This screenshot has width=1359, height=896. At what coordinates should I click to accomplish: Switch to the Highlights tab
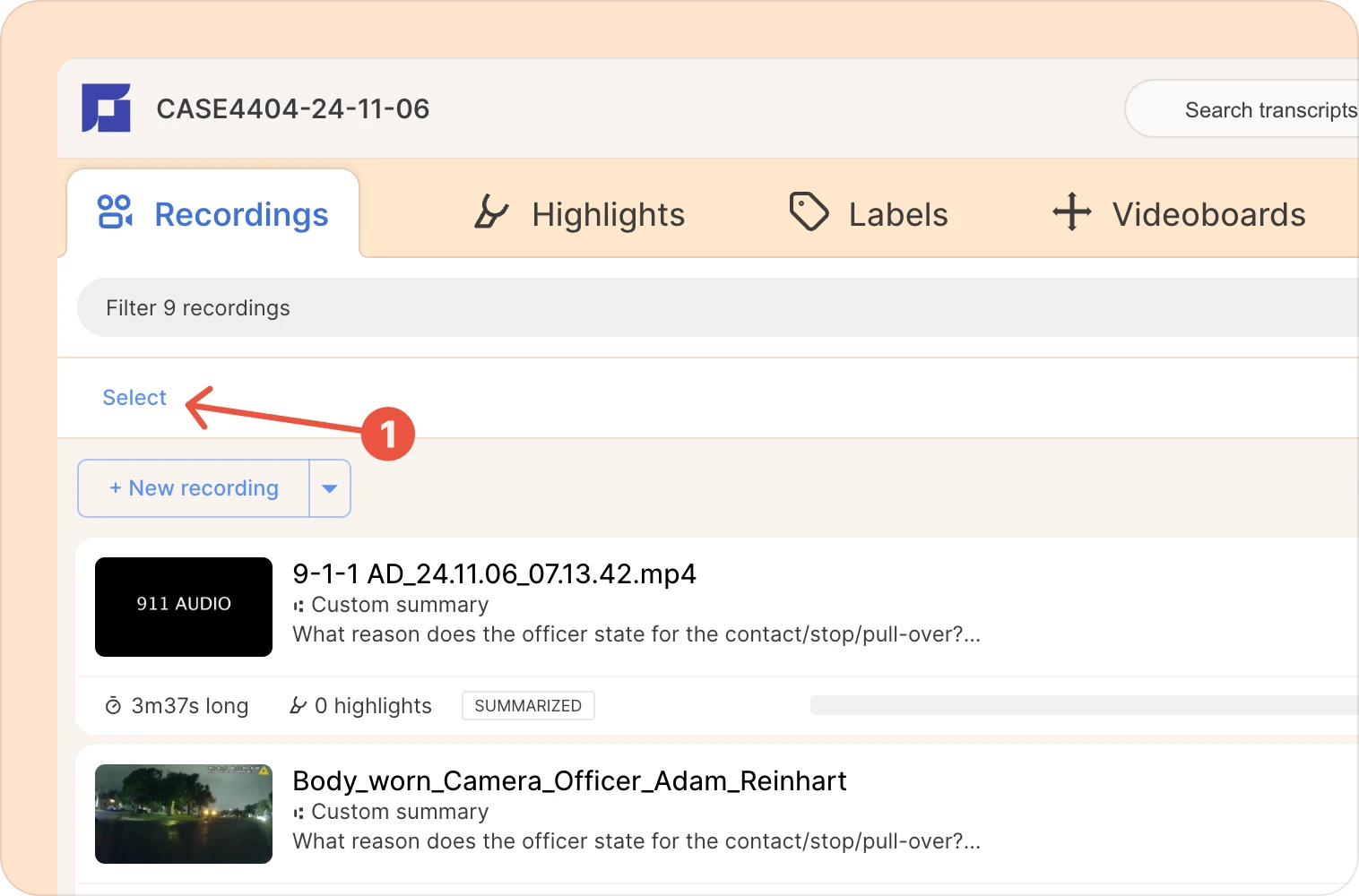coord(579,214)
